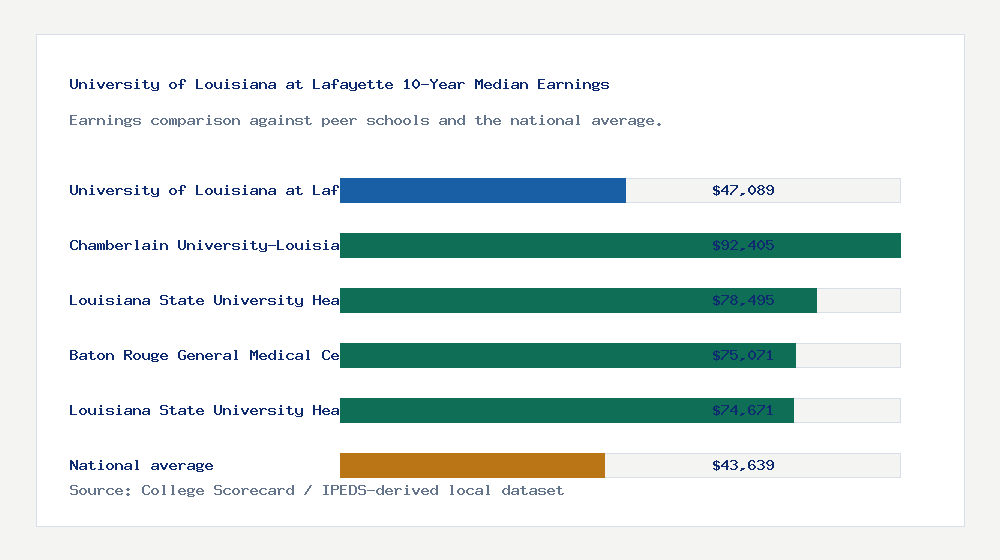Select the $78,495 value
The image size is (1000, 560).
point(743,300)
